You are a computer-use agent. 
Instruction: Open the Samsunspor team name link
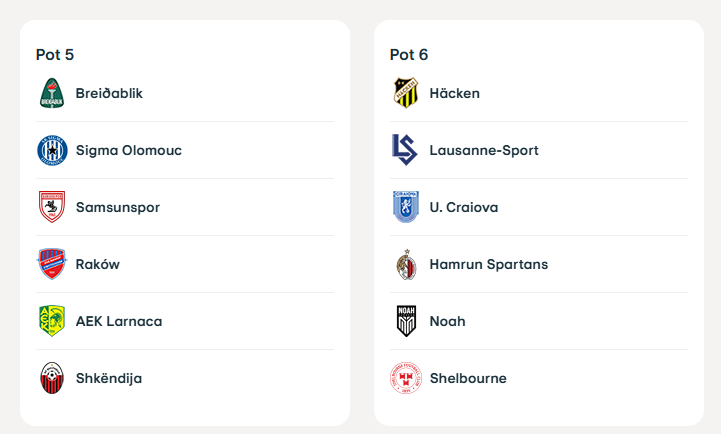tap(118, 207)
